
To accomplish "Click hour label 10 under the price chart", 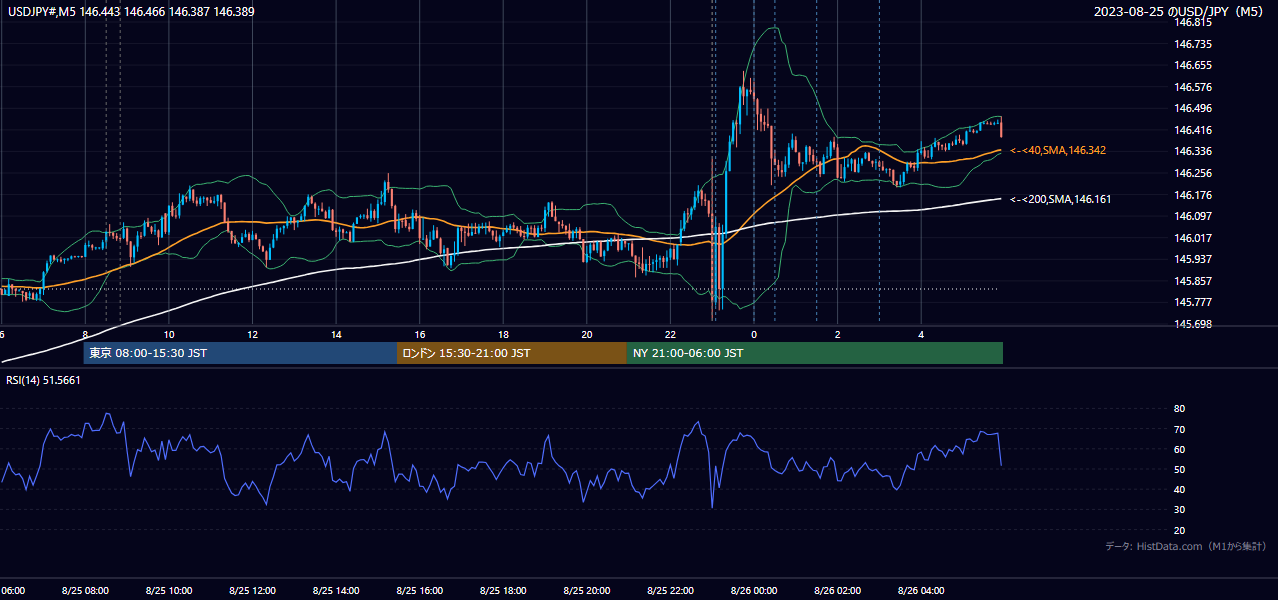I will pos(169,334).
